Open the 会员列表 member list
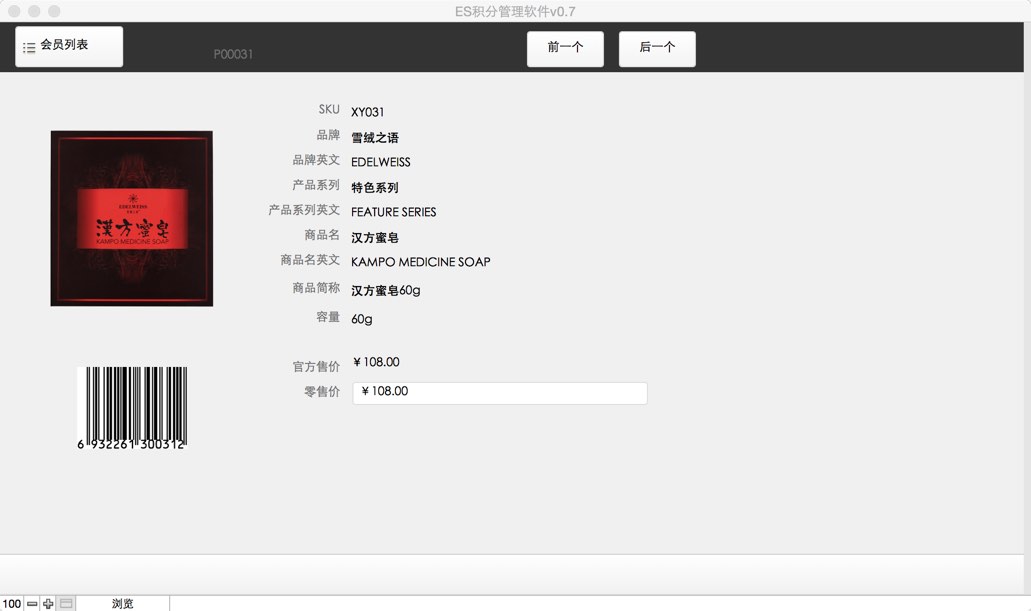The height and width of the screenshot is (611, 1031). coord(69,47)
